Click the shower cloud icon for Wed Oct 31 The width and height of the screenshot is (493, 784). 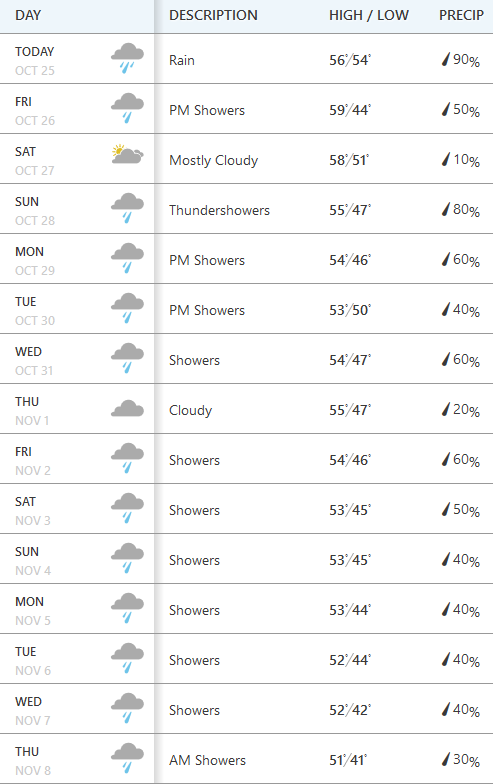127,358
